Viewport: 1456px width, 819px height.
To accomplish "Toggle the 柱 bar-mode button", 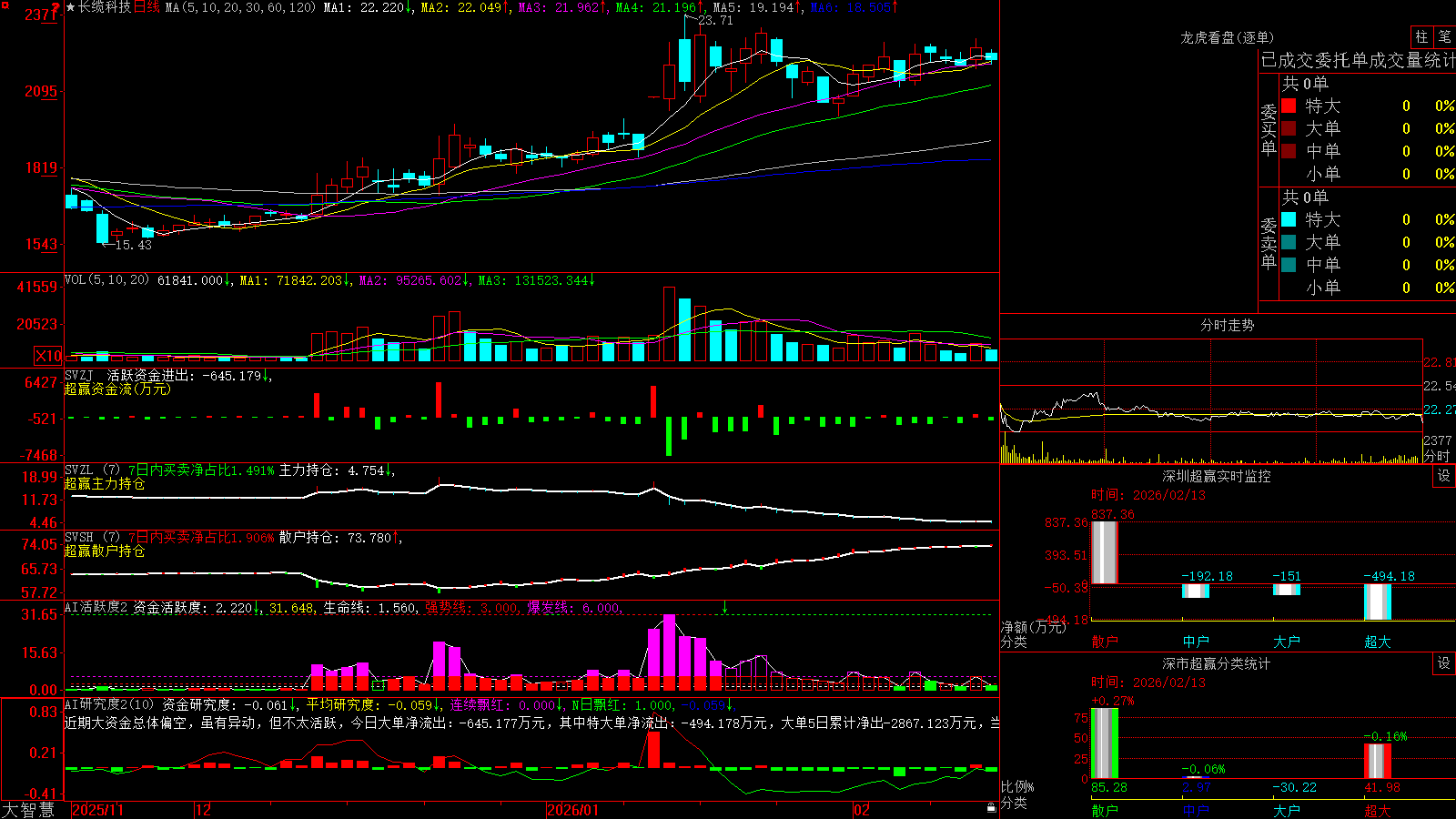I will [1421, 37].
